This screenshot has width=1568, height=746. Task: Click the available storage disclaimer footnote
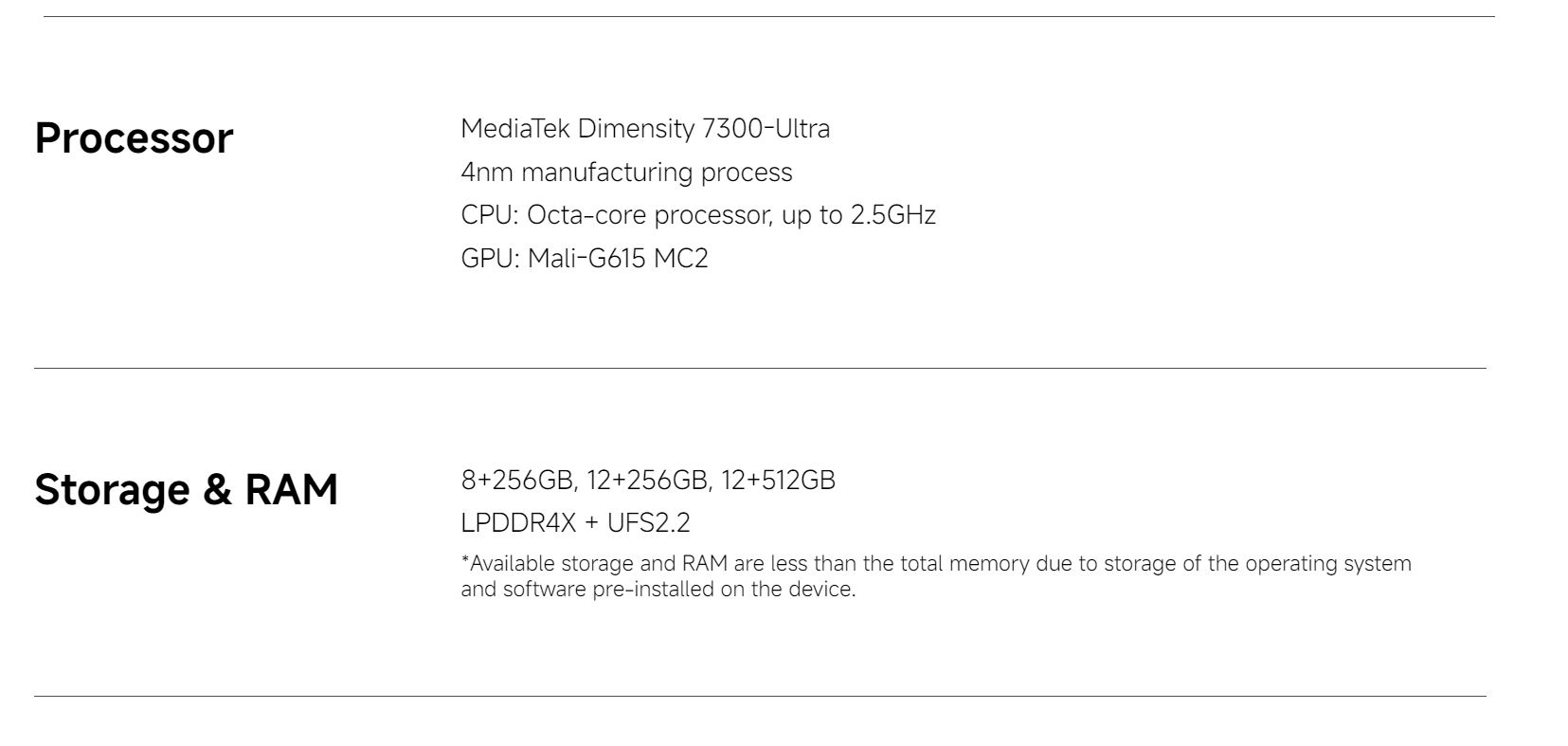(x=936, y=576)
